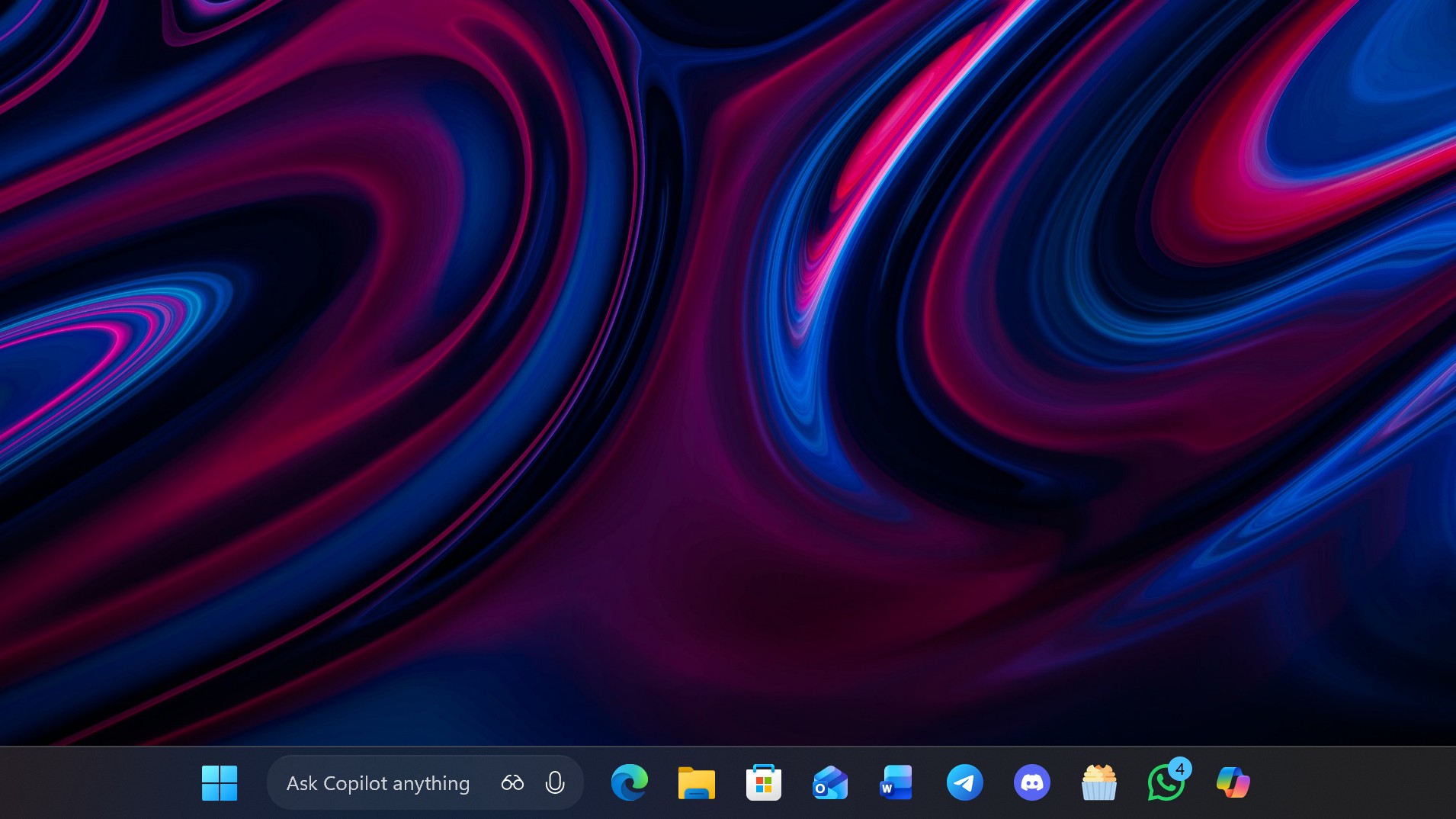
Task: Click the 'Ask Copilot anything' search box
Action: pyautogui.click(x=377, y=782)
